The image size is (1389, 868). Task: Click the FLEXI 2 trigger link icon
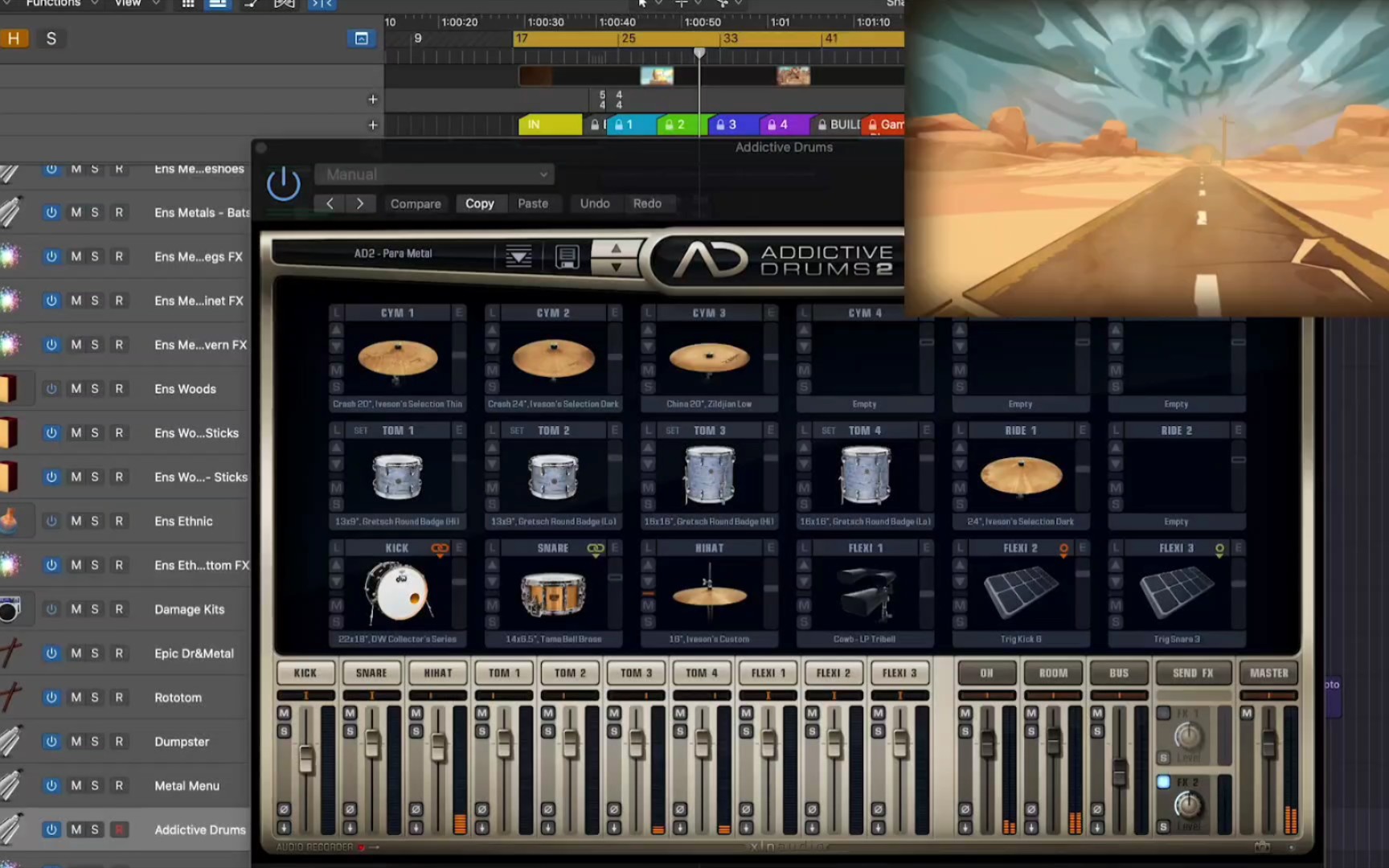click(1063, 550)
